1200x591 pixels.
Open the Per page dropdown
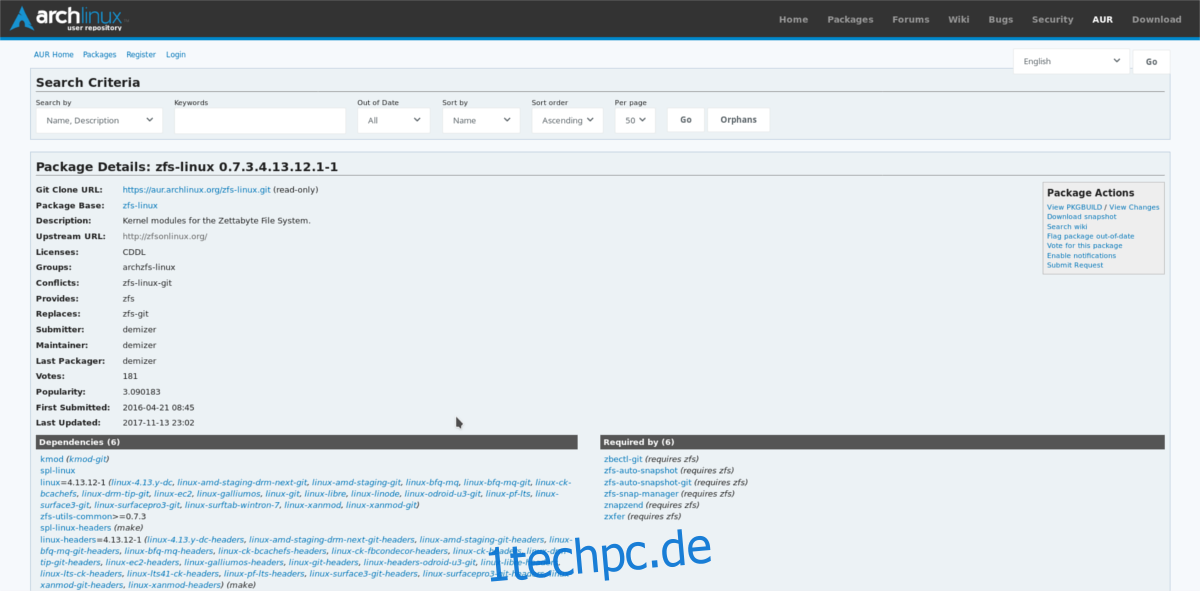point(634,120)
